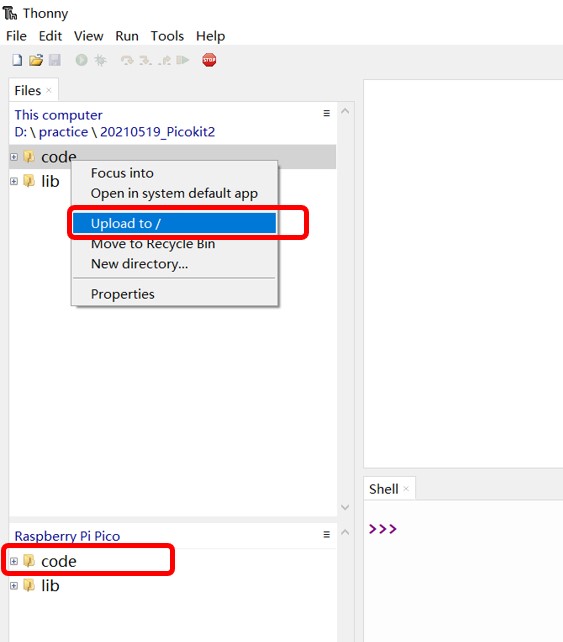Click up arrow of Pico files scrollbar
Screen dimensions: 563x642
coord(345,532)
